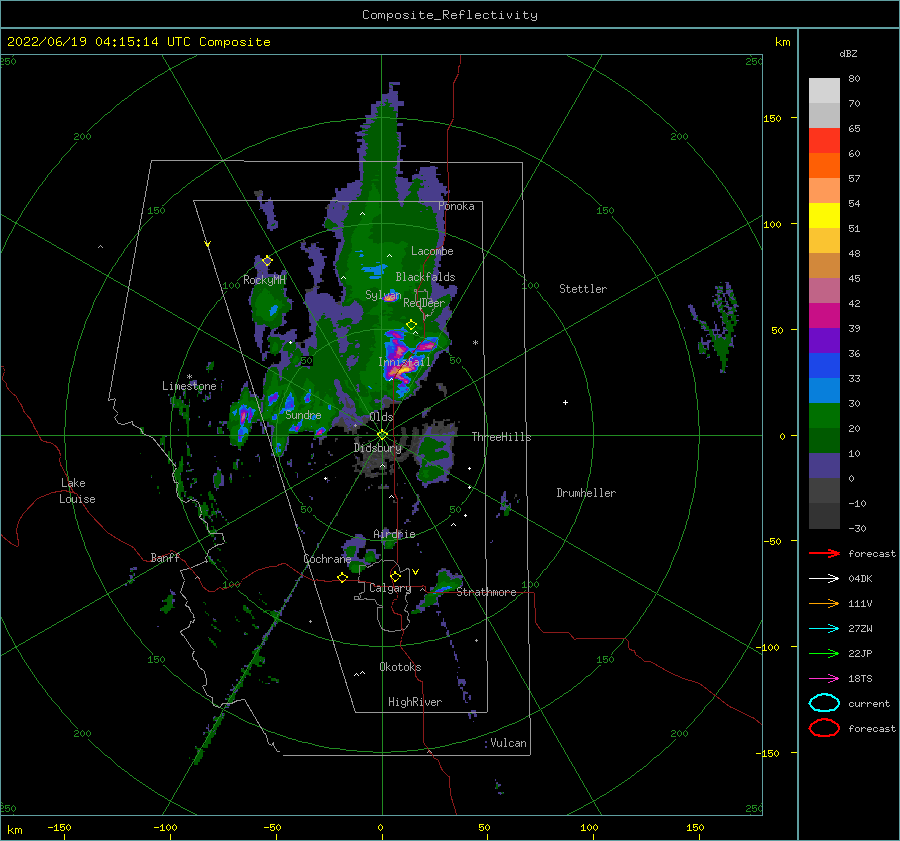Click the -30 dBZ scale value
Screen dimensions: 900x841
coord(857,528)
